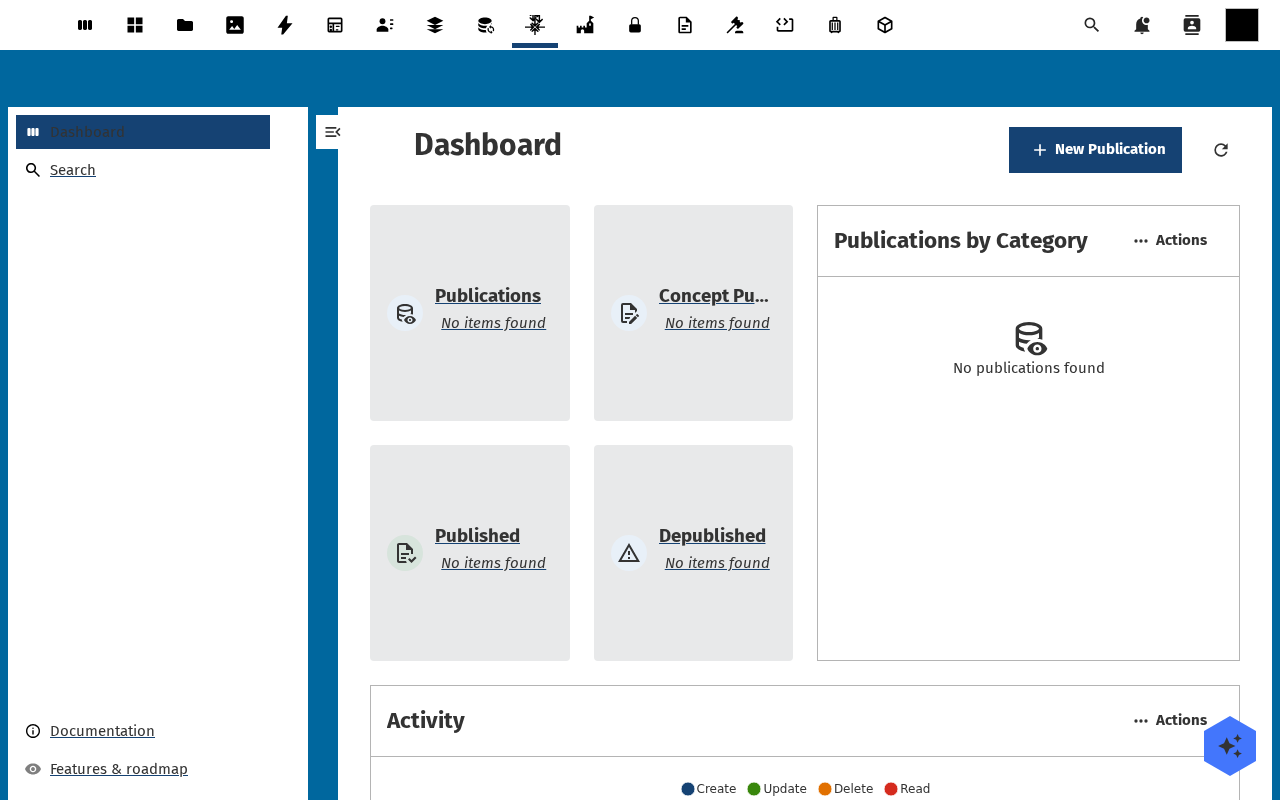
Task: Select Dashboard in the sidebar
Action: (x=143, y=132)
